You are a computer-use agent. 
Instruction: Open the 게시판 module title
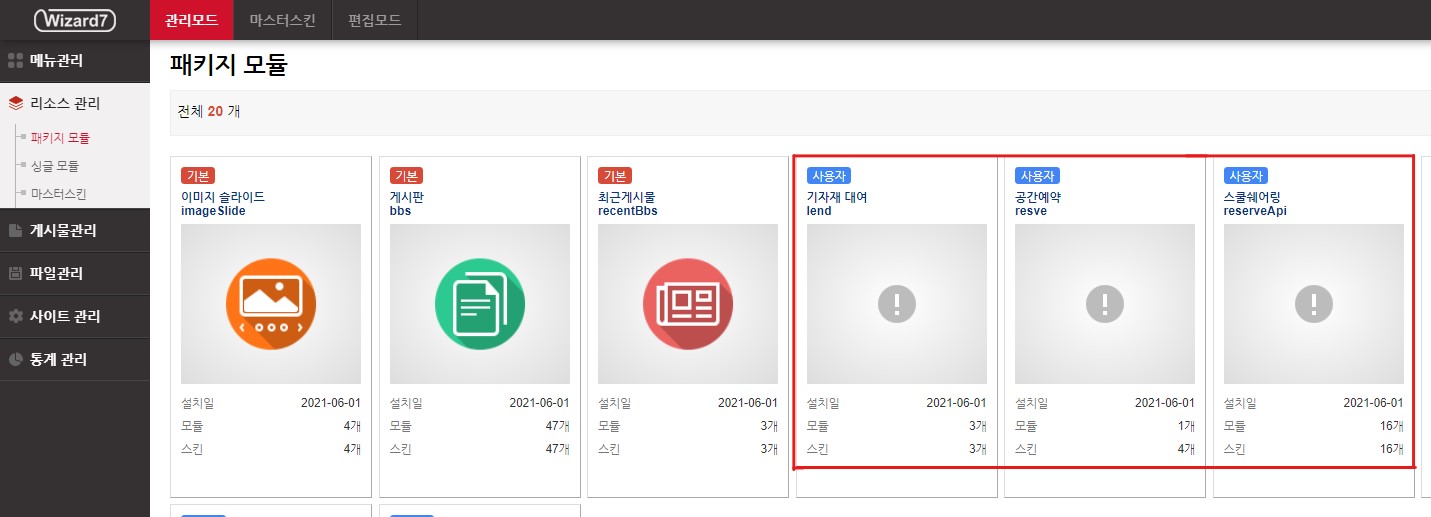click(x=409, y=197)
